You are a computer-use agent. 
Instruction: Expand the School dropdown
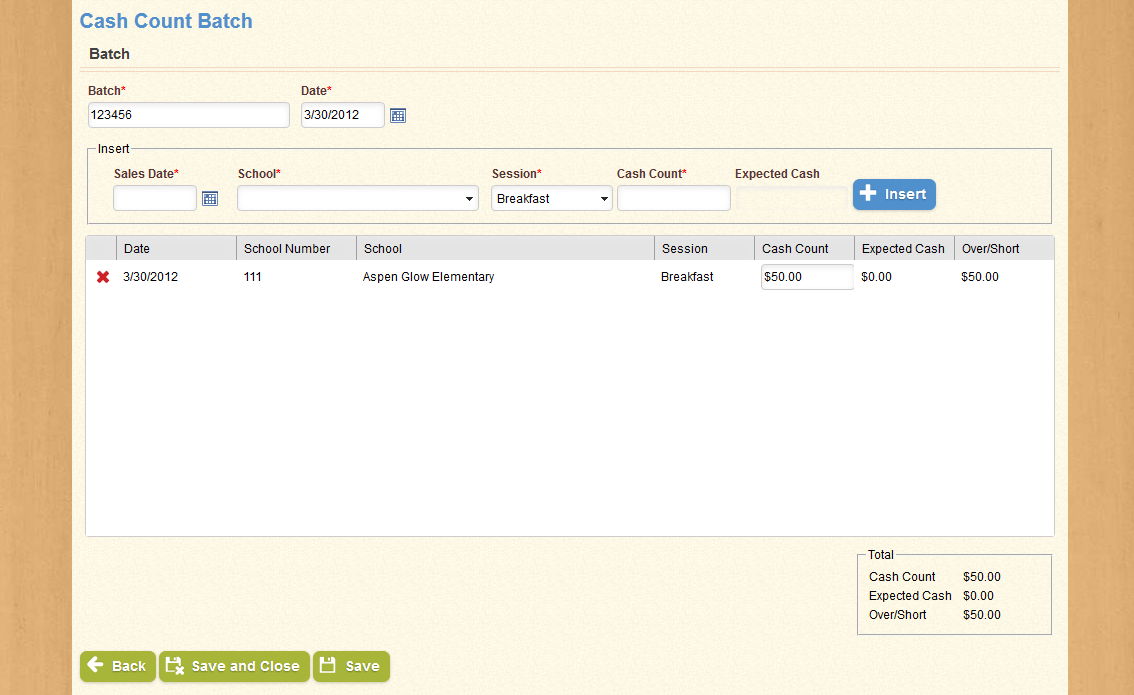point(357,199)
